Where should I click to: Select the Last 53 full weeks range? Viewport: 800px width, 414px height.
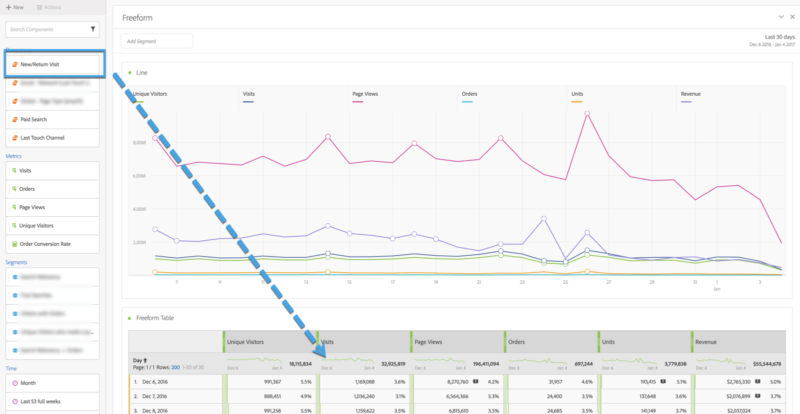(53, 401)
